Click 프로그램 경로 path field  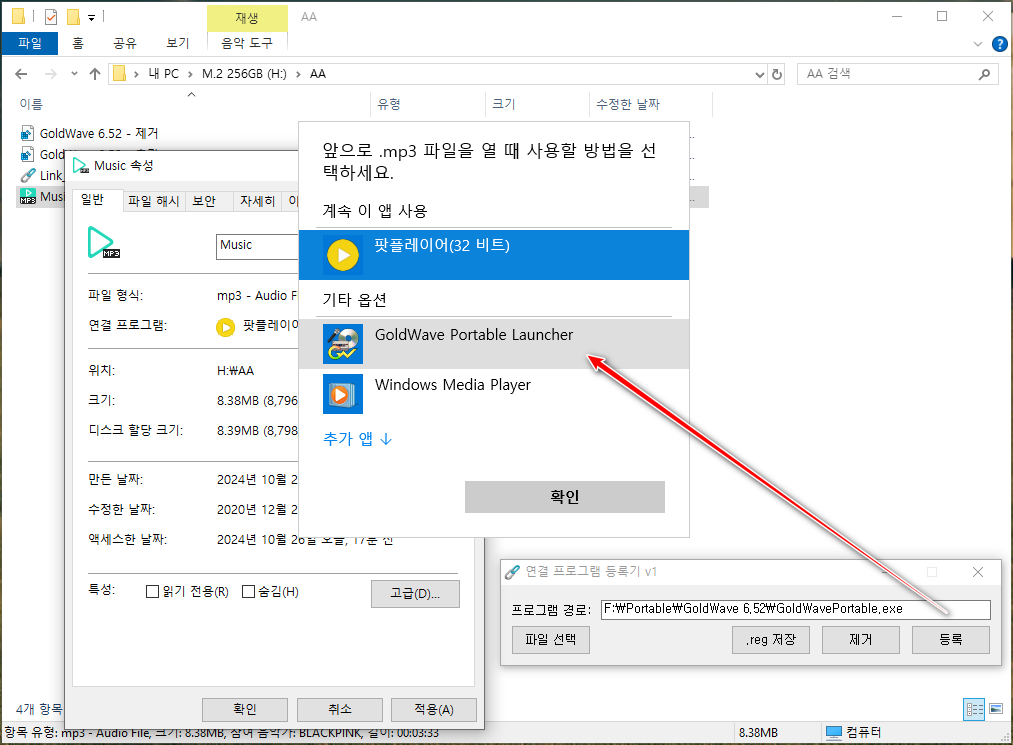click(795, 609)
